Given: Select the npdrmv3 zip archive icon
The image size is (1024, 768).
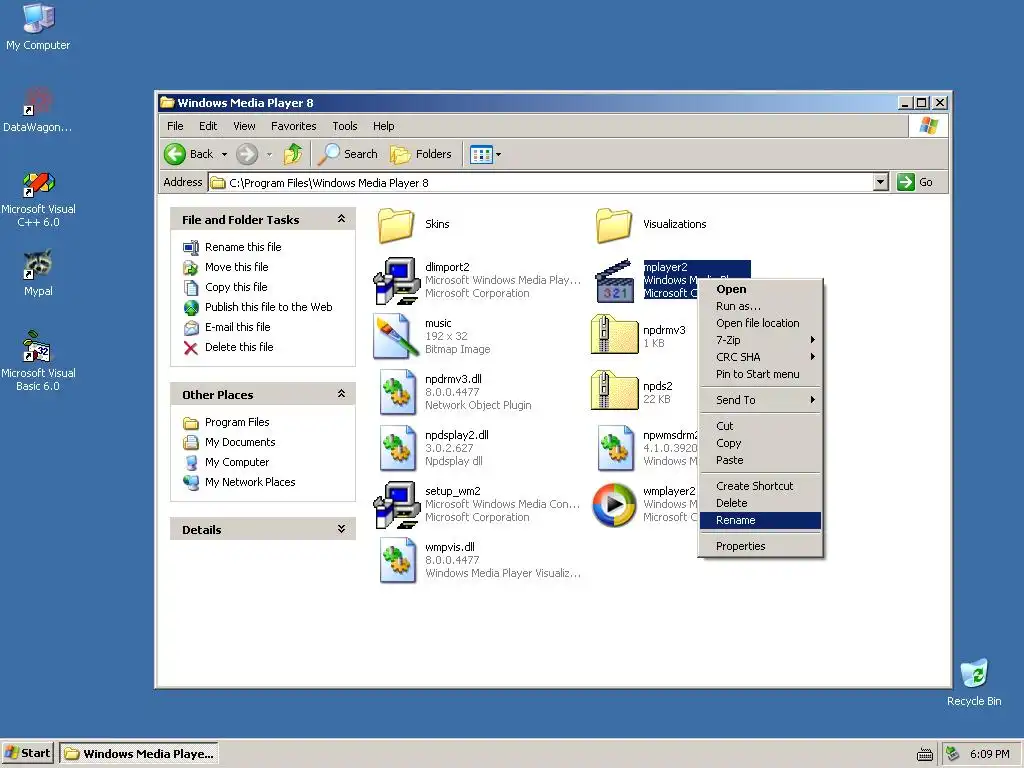Looking at the screenshot, I should [615, 334].
